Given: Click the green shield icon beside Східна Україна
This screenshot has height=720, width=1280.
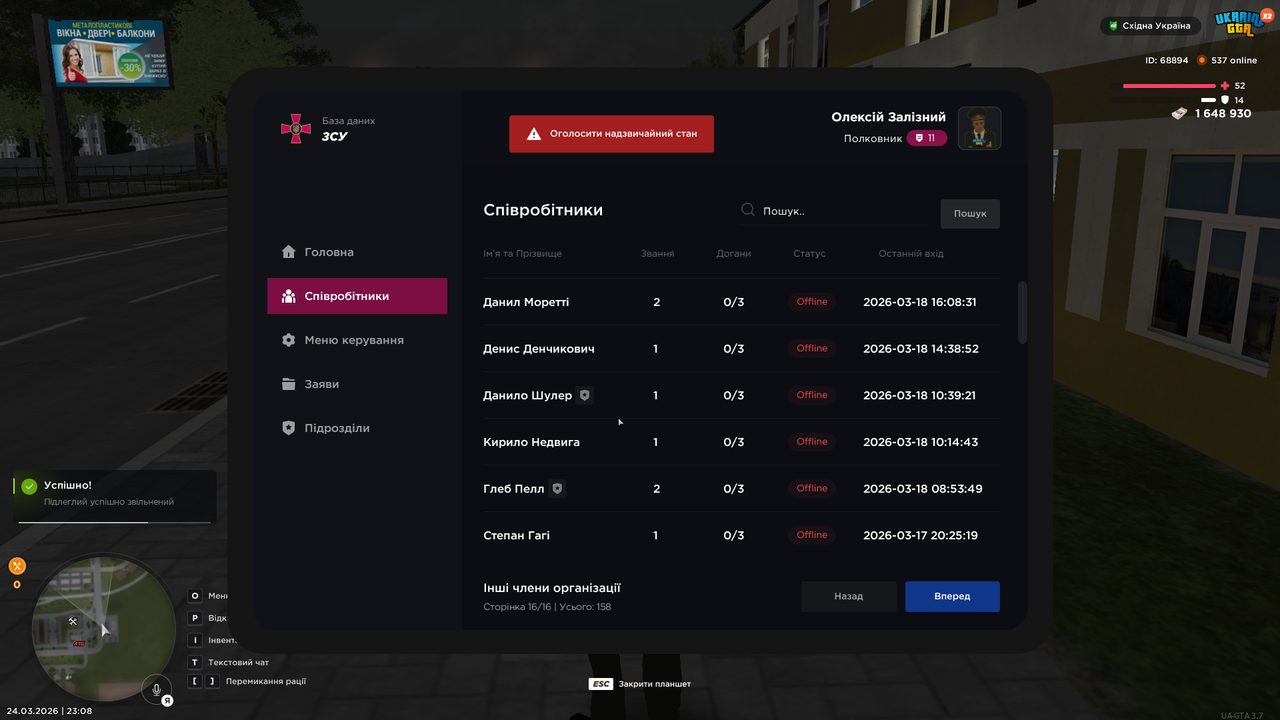Looking at the screenshot, I should pos(1113,26).
